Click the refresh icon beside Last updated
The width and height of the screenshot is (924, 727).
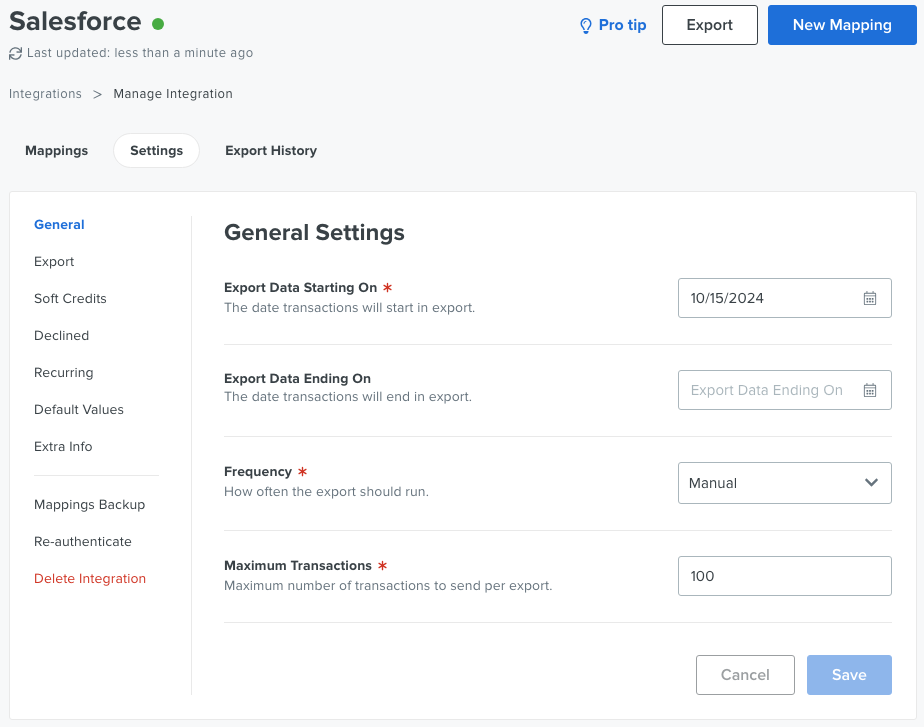click(x=15, y=54)
